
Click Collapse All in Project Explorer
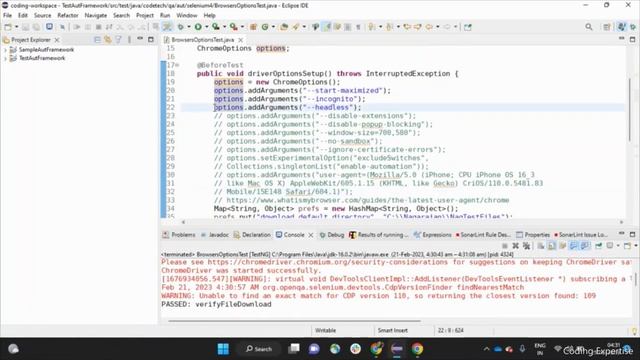tap(97, 40)
